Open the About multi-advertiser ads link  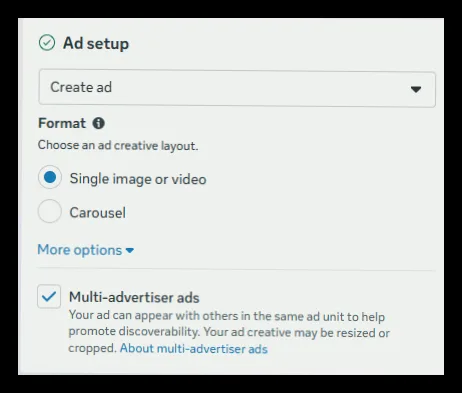point(194,349)
